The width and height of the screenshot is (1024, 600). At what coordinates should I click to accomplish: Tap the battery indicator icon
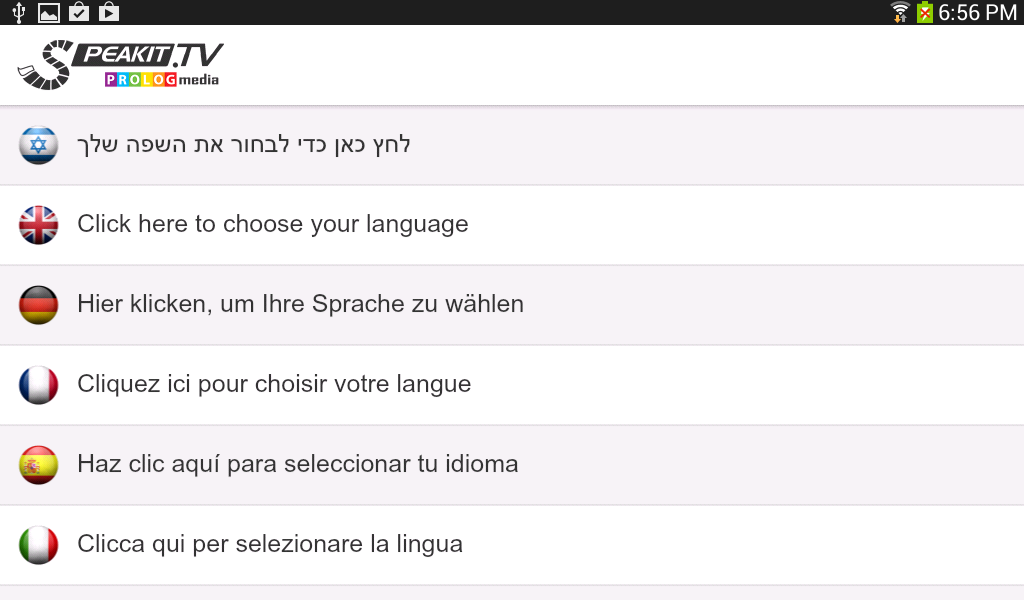pos(925,12)
